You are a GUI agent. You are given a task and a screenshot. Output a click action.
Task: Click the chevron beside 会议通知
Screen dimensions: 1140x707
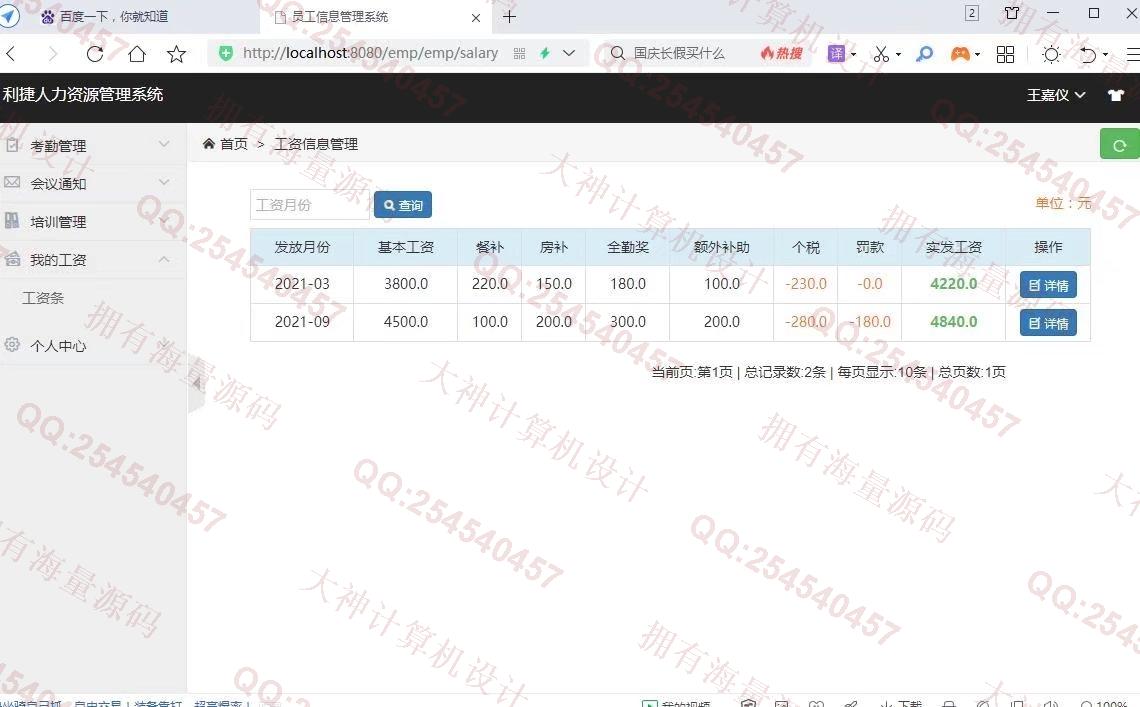click(164, 182)
